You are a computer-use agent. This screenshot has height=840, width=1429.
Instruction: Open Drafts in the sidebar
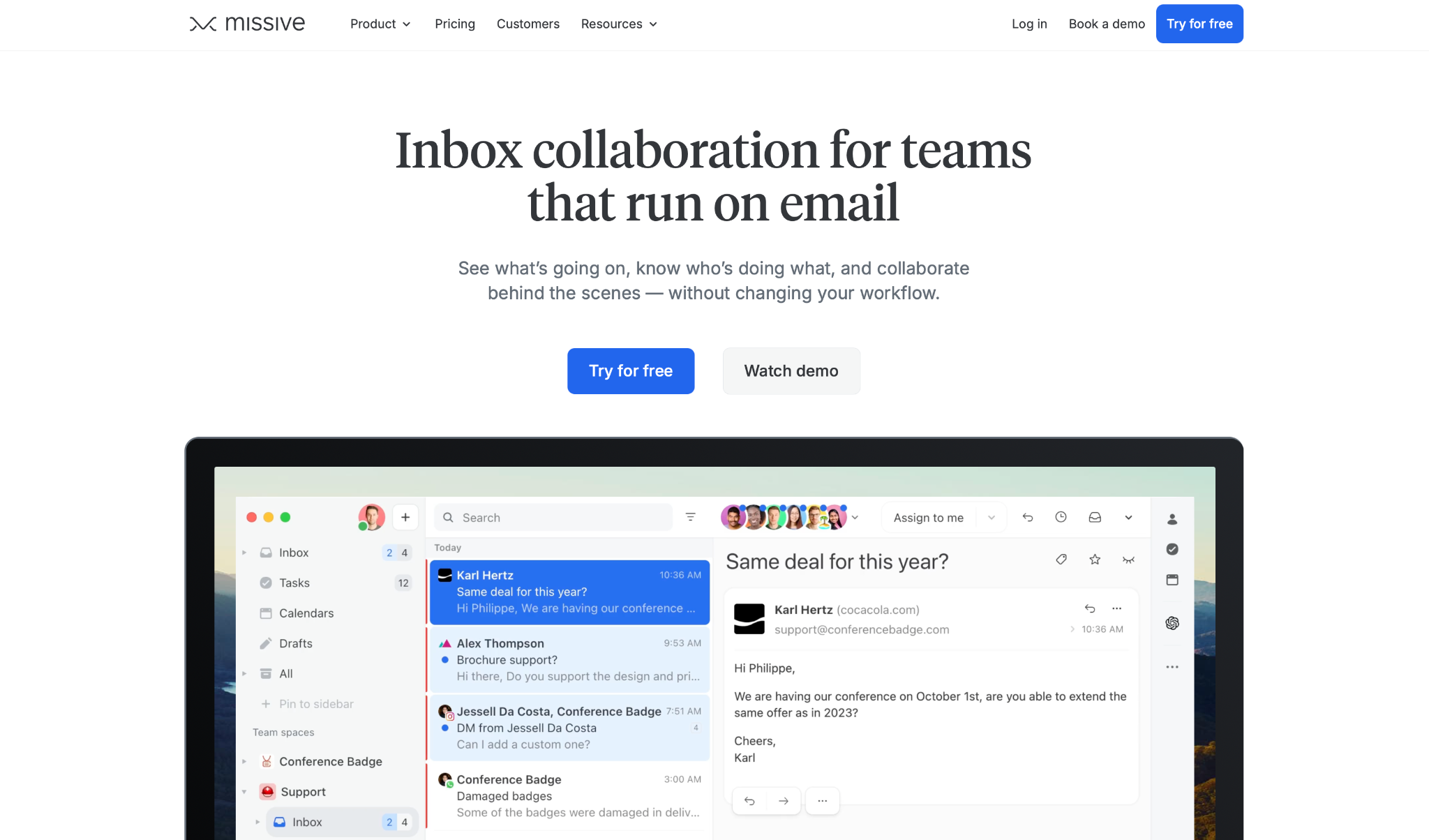295,643
